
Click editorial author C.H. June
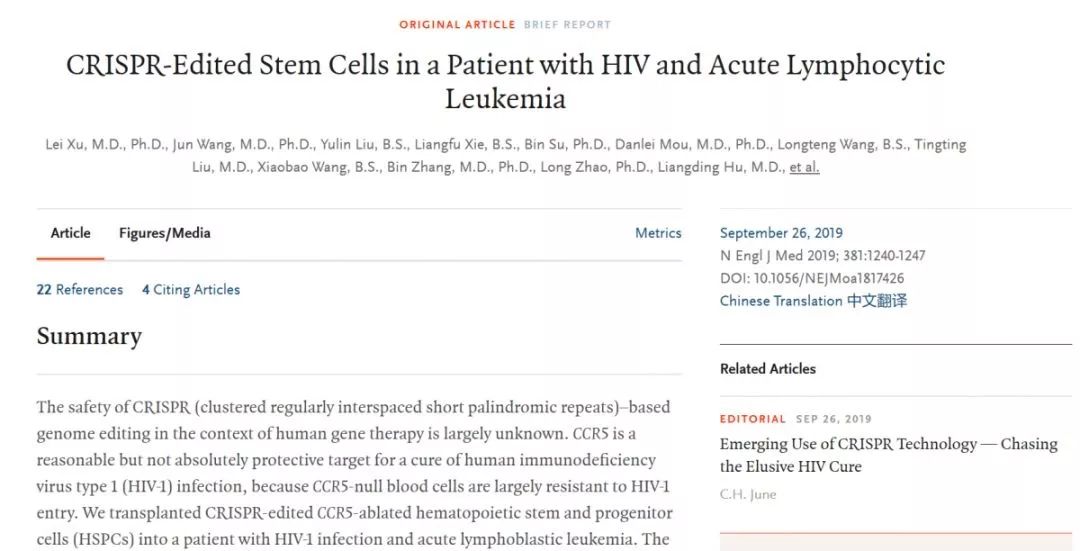[x=748, y=494]
